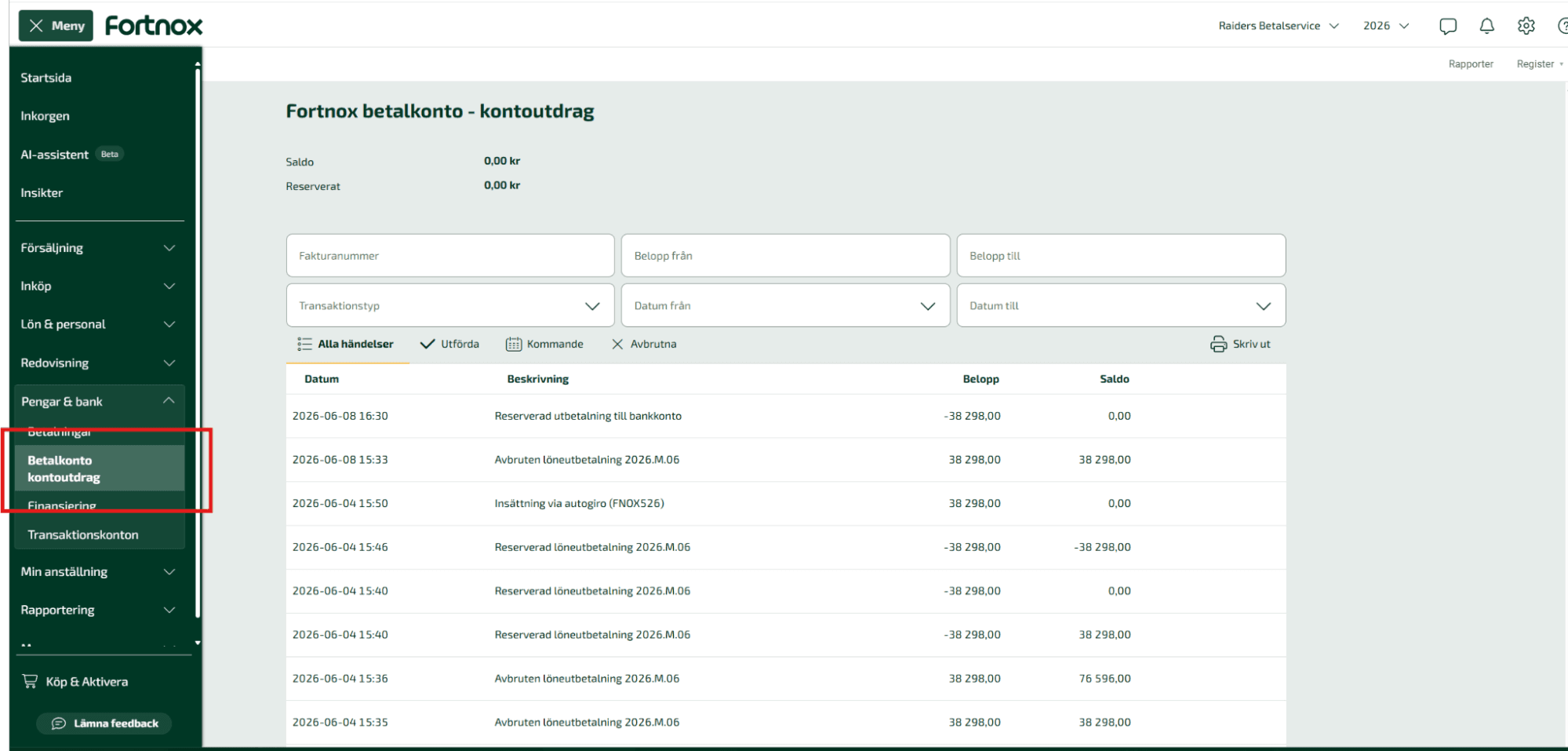1568x751 pixels.
Task: Click Insättning via autogiro (FNOX526) row
Action: tap(786, 504)
